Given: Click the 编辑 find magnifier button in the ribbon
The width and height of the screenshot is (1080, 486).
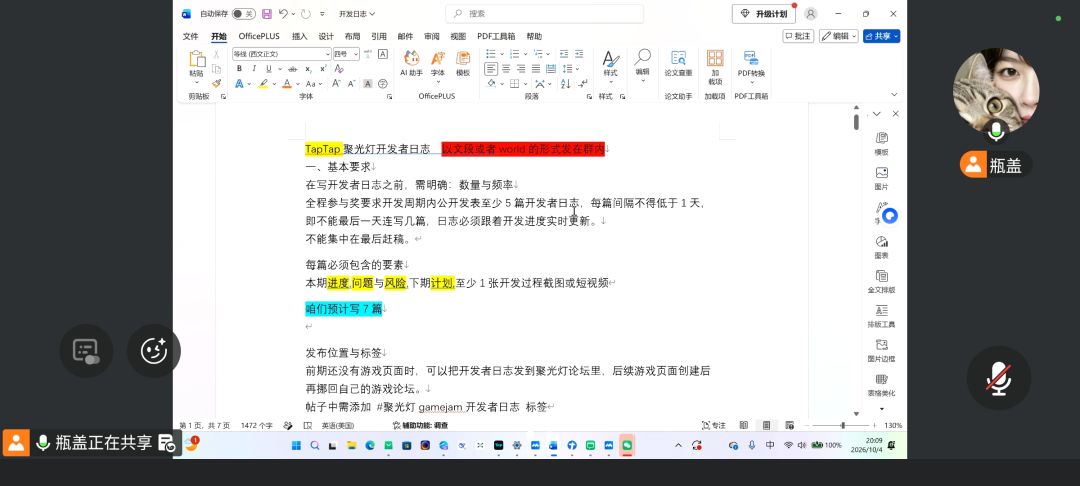Looking at the screenshot, I should tap(642, 63).
